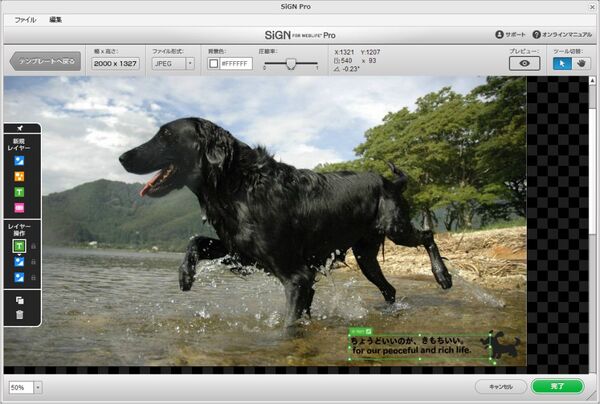Open the 編集 menu

pyautogui.click(x=55, y=20)
